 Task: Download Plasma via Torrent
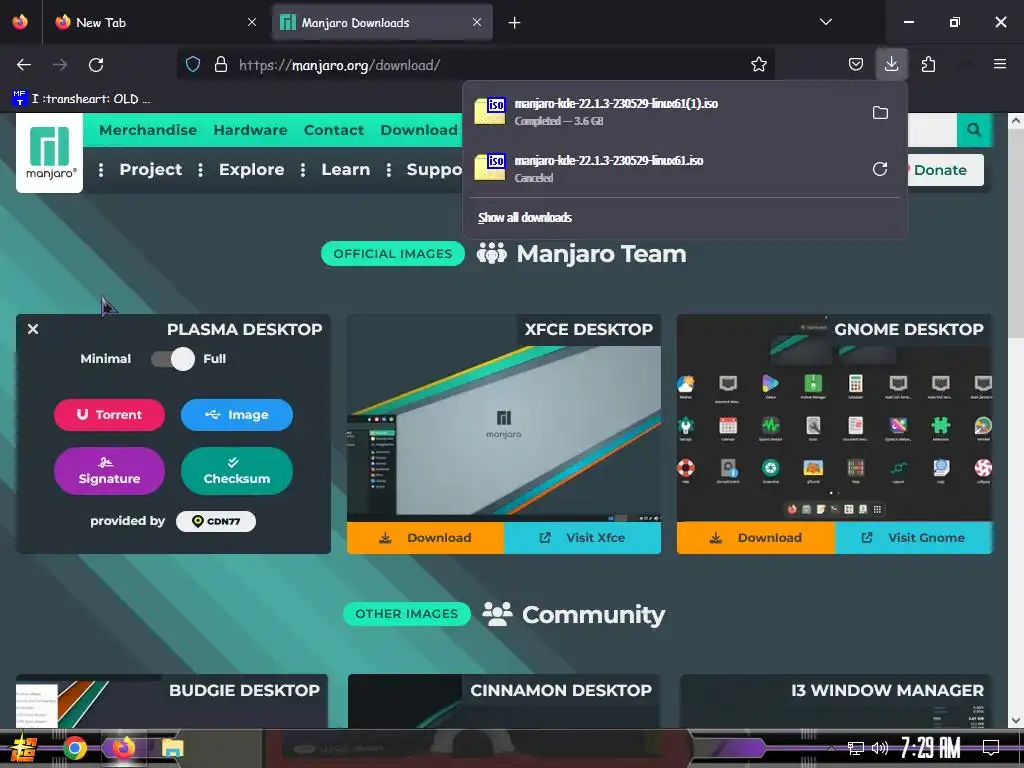point(109,415)
